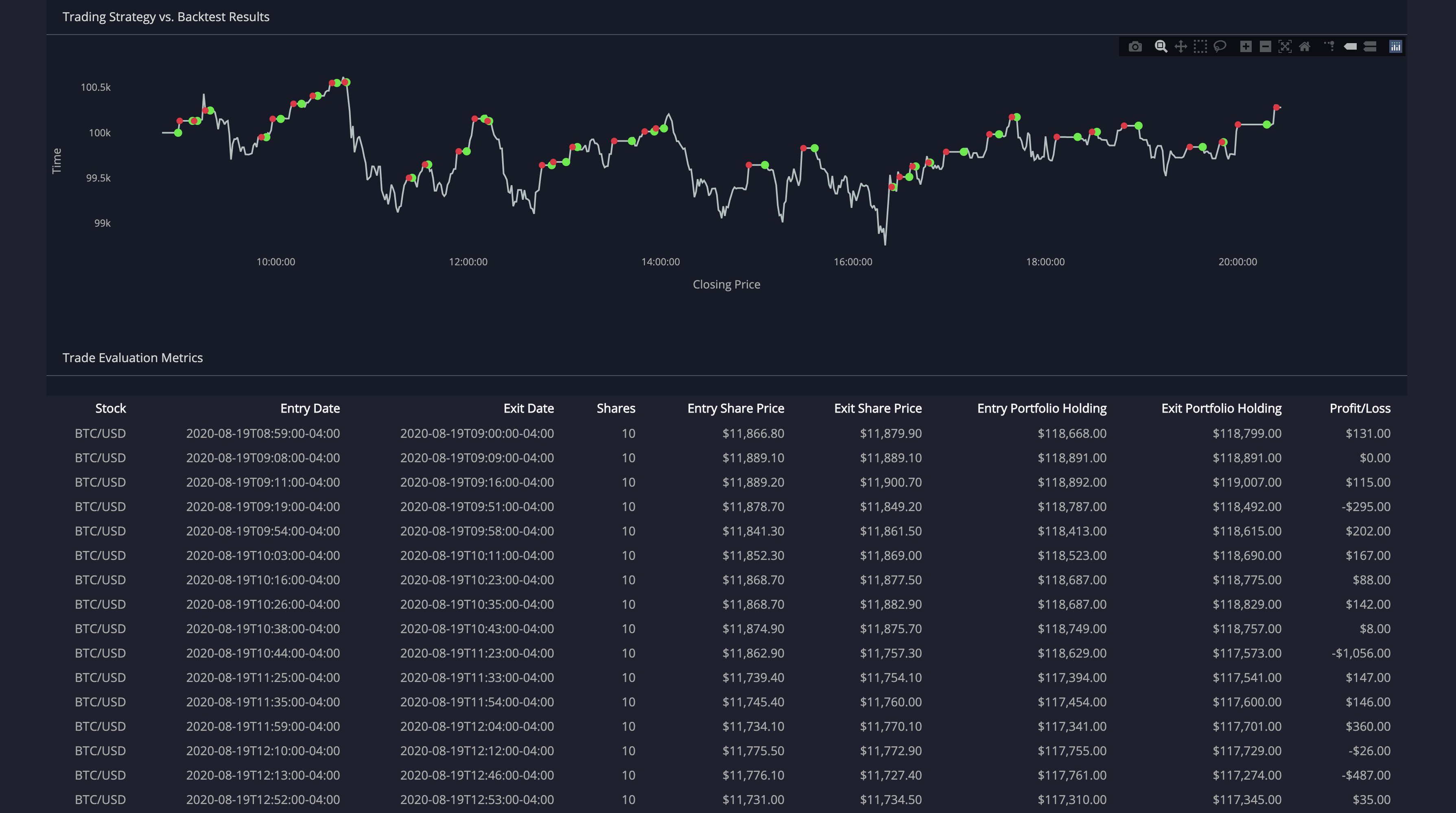Click the Time axis title

pyautogui.click(x=57, y=161)
